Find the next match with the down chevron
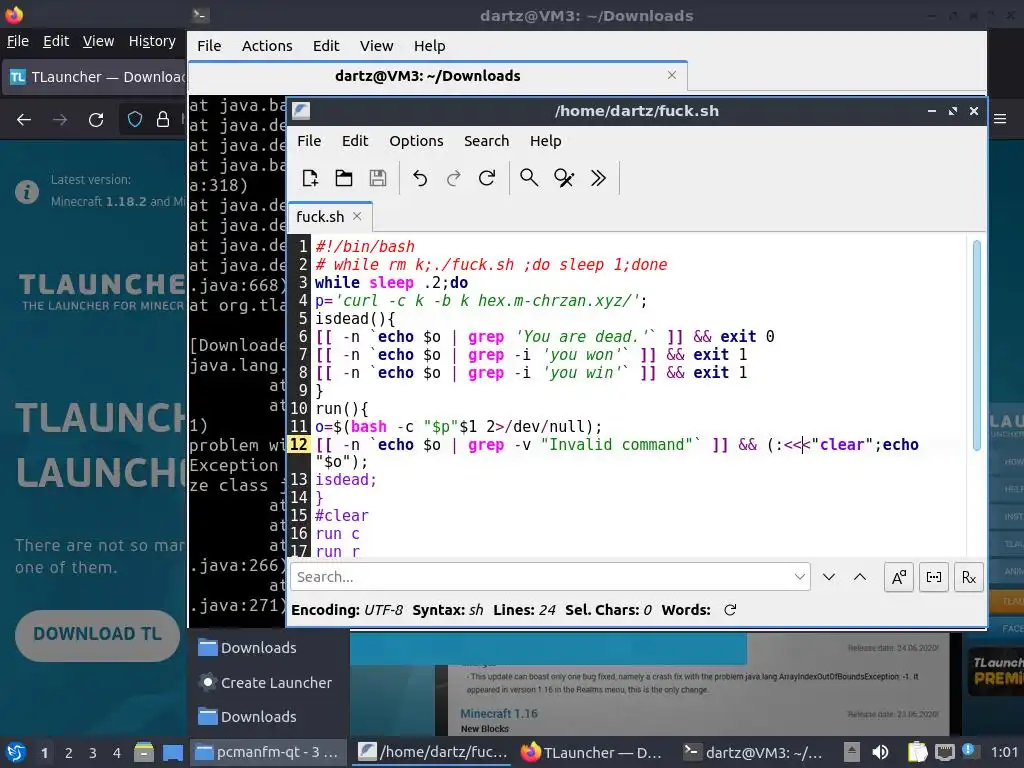 pyautogui.click(x=829, y=577)
